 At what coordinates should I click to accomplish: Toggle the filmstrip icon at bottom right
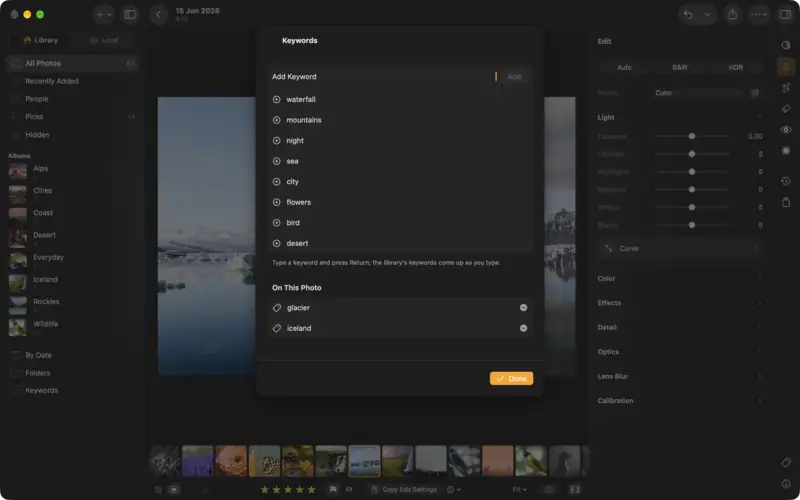pyautogui.click(x=575, y=490)
